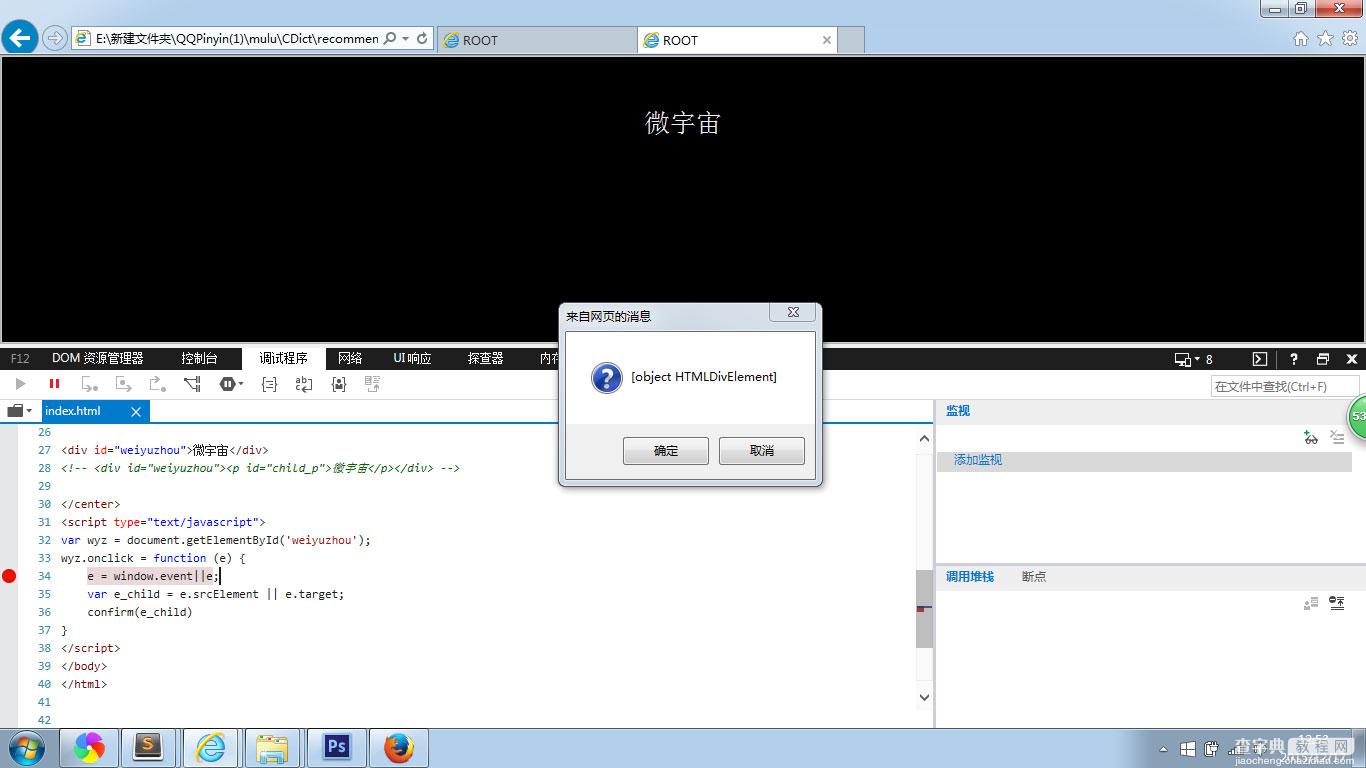Refresh the page using the address bar

click(x=422, y=39)
